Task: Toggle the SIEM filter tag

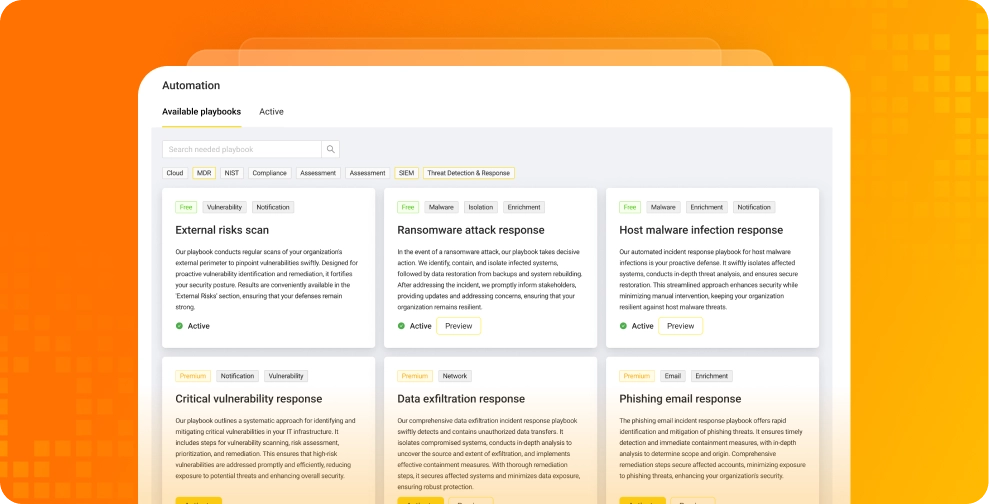Action: pos(406,173)
